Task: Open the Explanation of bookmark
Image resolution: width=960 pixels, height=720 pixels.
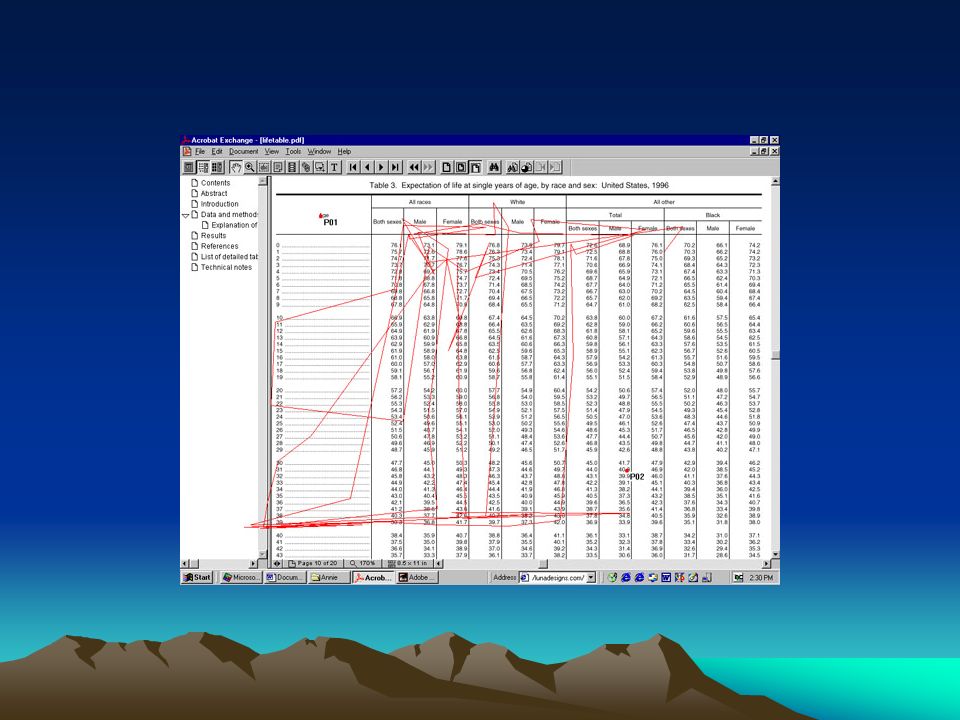Action: (x=234, y=225)
